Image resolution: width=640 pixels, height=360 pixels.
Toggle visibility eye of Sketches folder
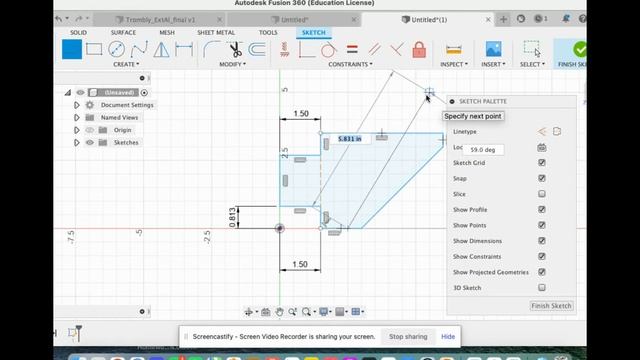[89, 142]
